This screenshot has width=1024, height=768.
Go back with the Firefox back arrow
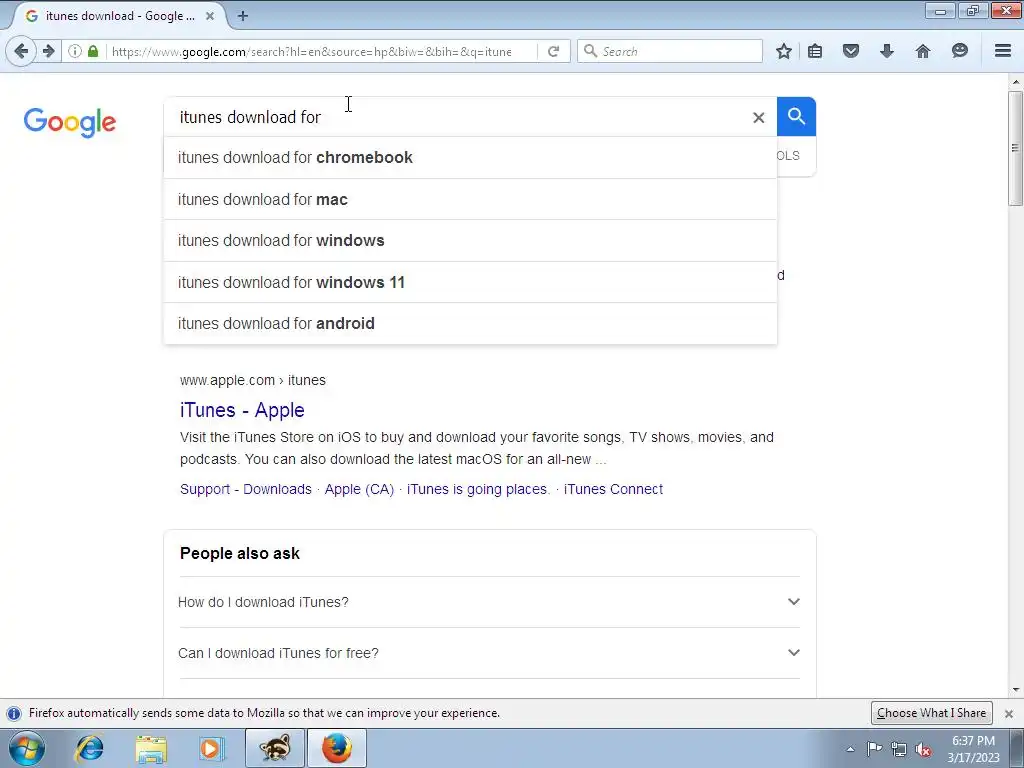click(x=21, y=51)
